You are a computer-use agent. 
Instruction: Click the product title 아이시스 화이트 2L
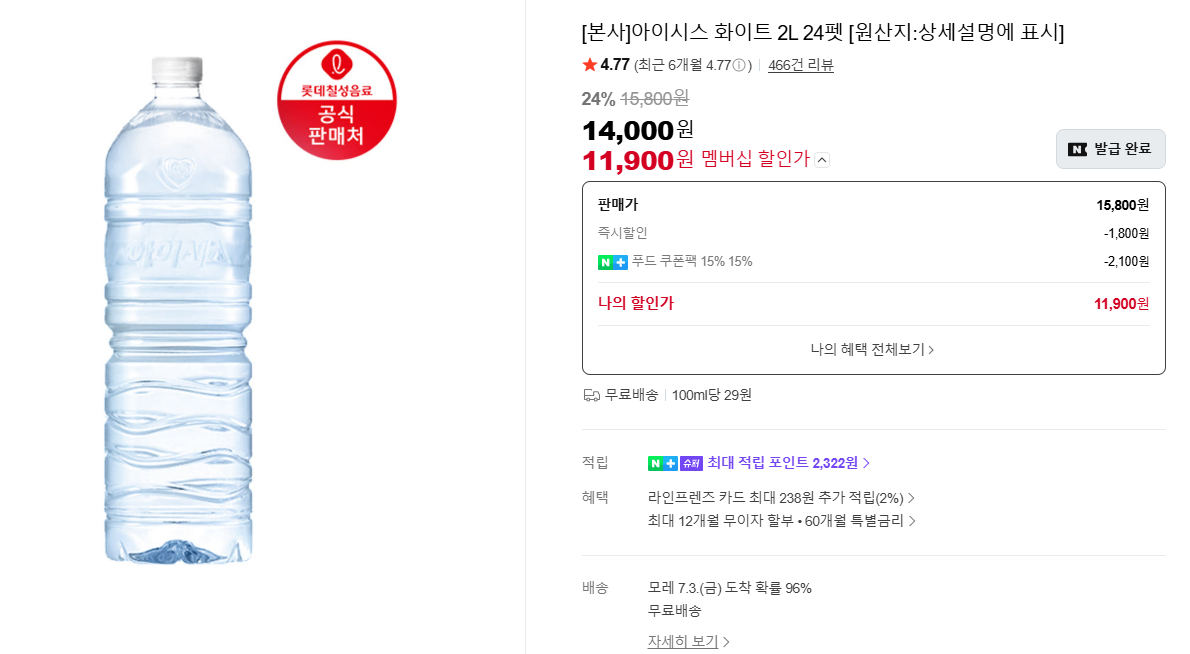point(823,32)
